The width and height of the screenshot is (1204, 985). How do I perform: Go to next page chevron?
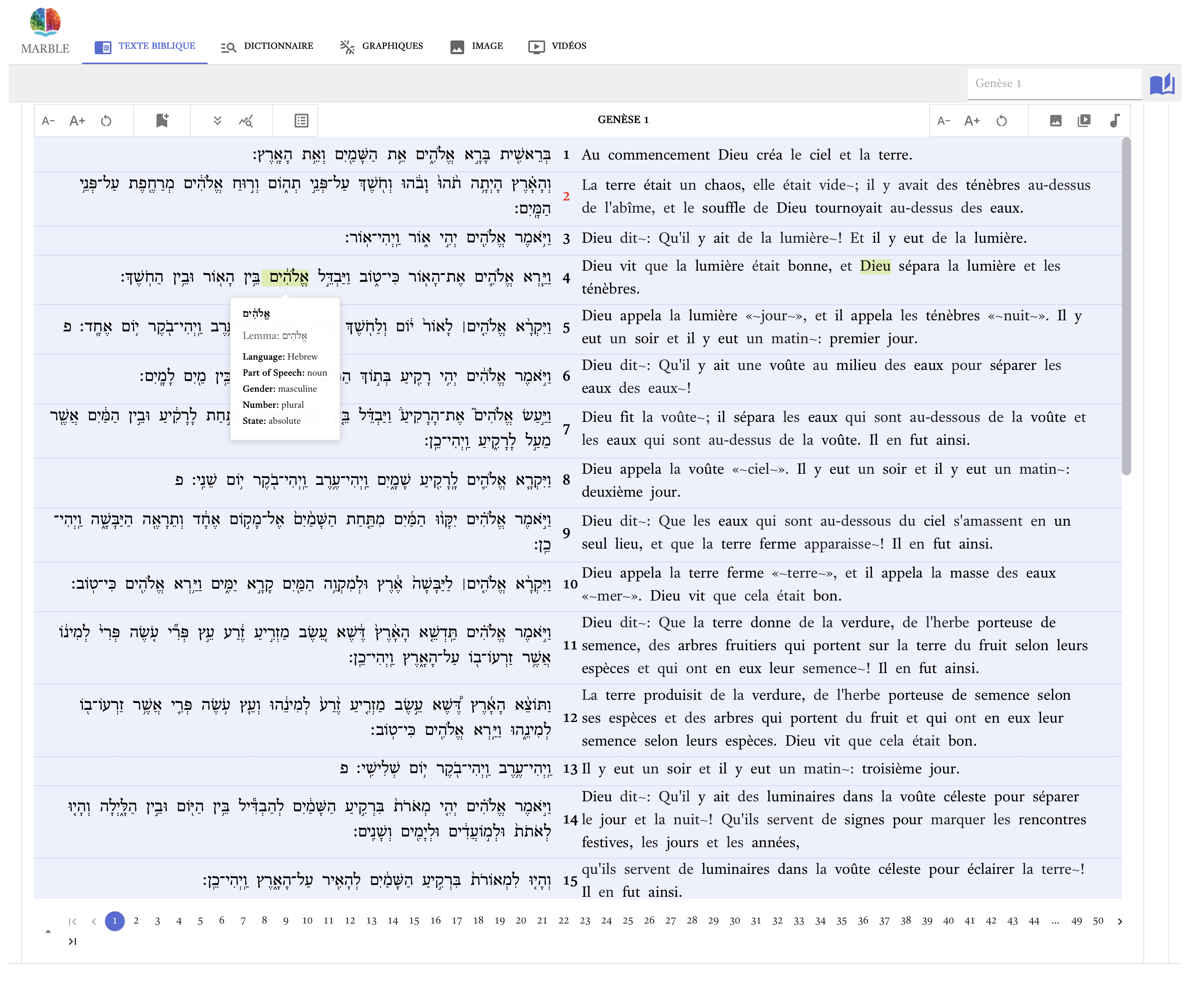point(1120,921)
